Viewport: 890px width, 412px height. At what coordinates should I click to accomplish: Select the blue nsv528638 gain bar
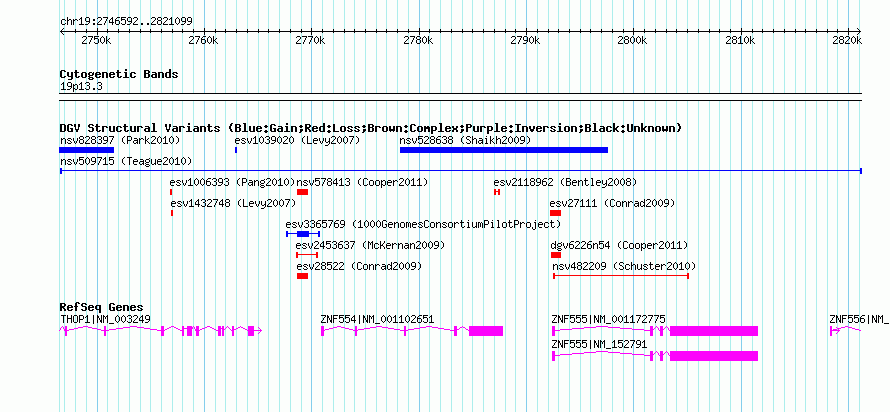pyautogui.click(x=503, y=150)
